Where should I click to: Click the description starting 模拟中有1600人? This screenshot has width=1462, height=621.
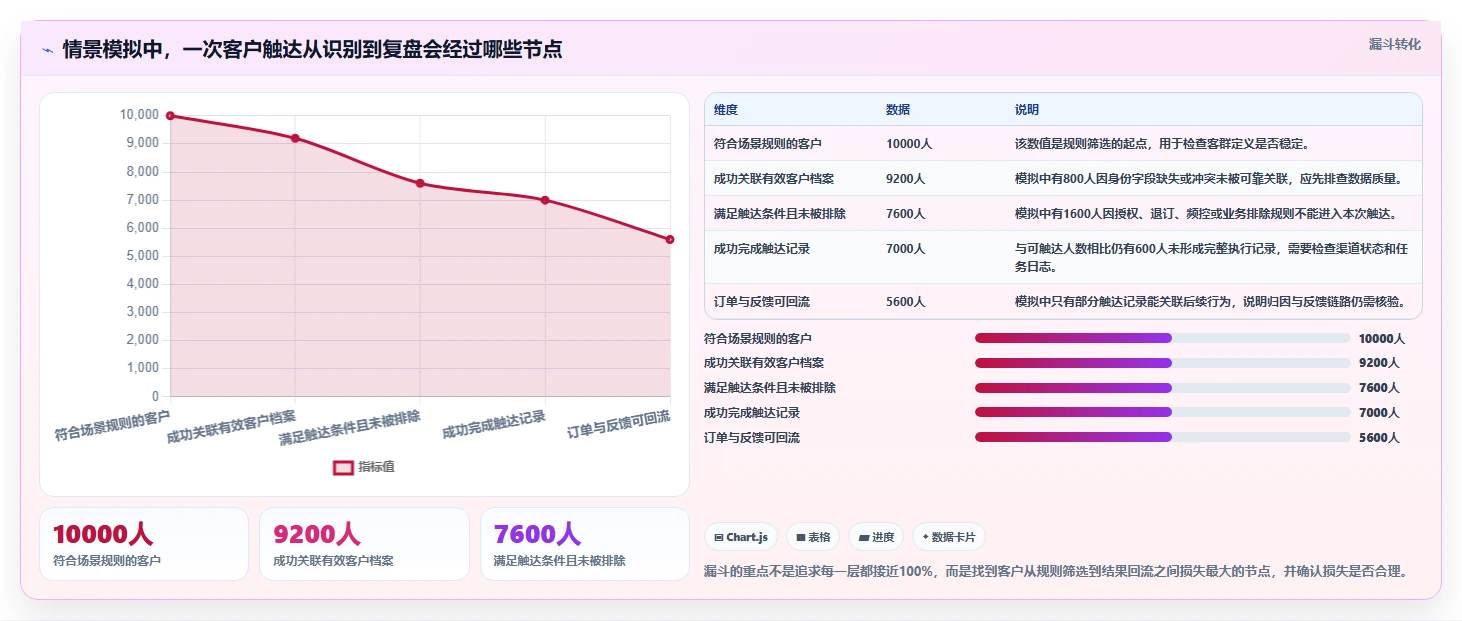point(1206,213)
